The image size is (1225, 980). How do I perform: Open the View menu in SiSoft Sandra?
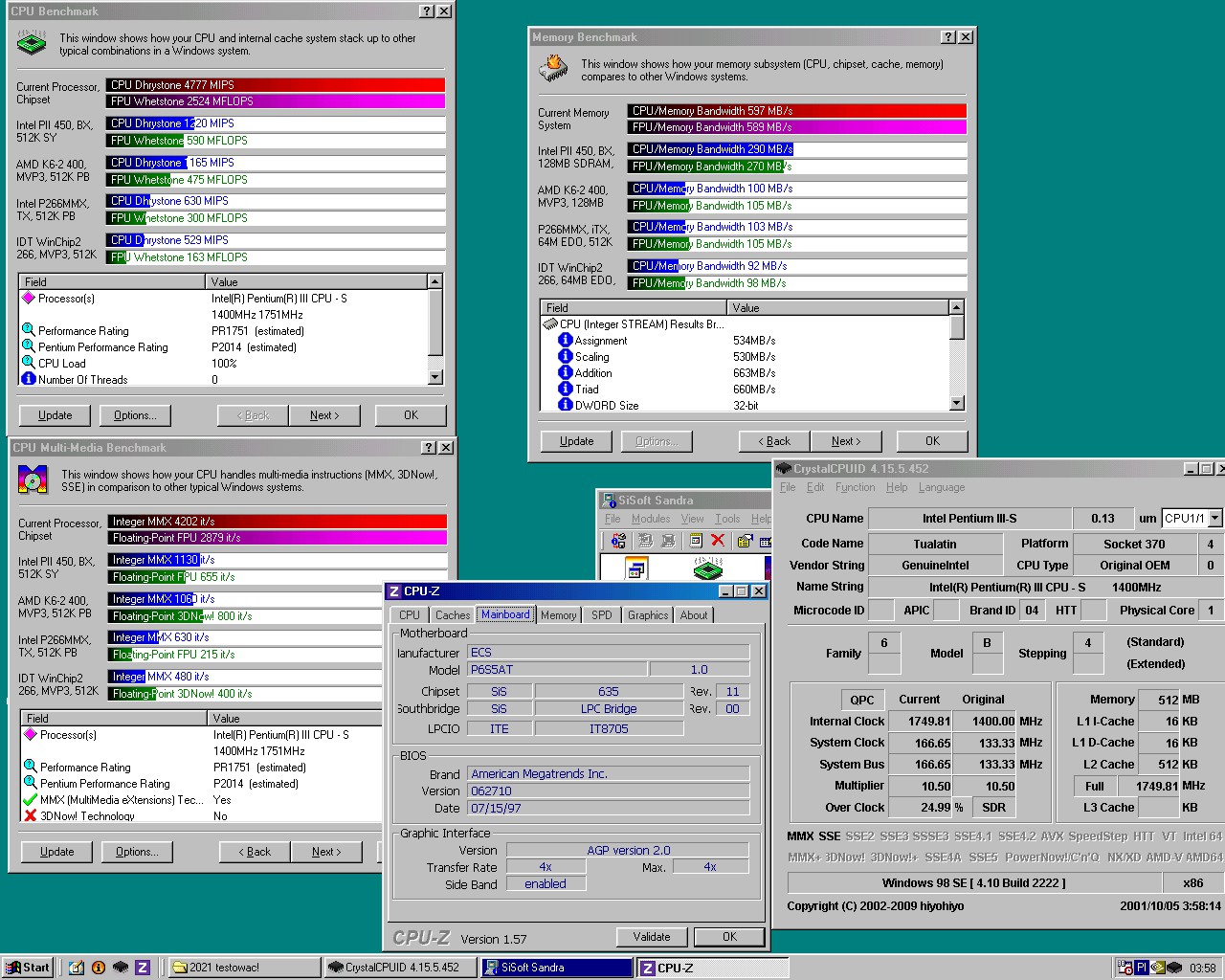pos(693,519)
